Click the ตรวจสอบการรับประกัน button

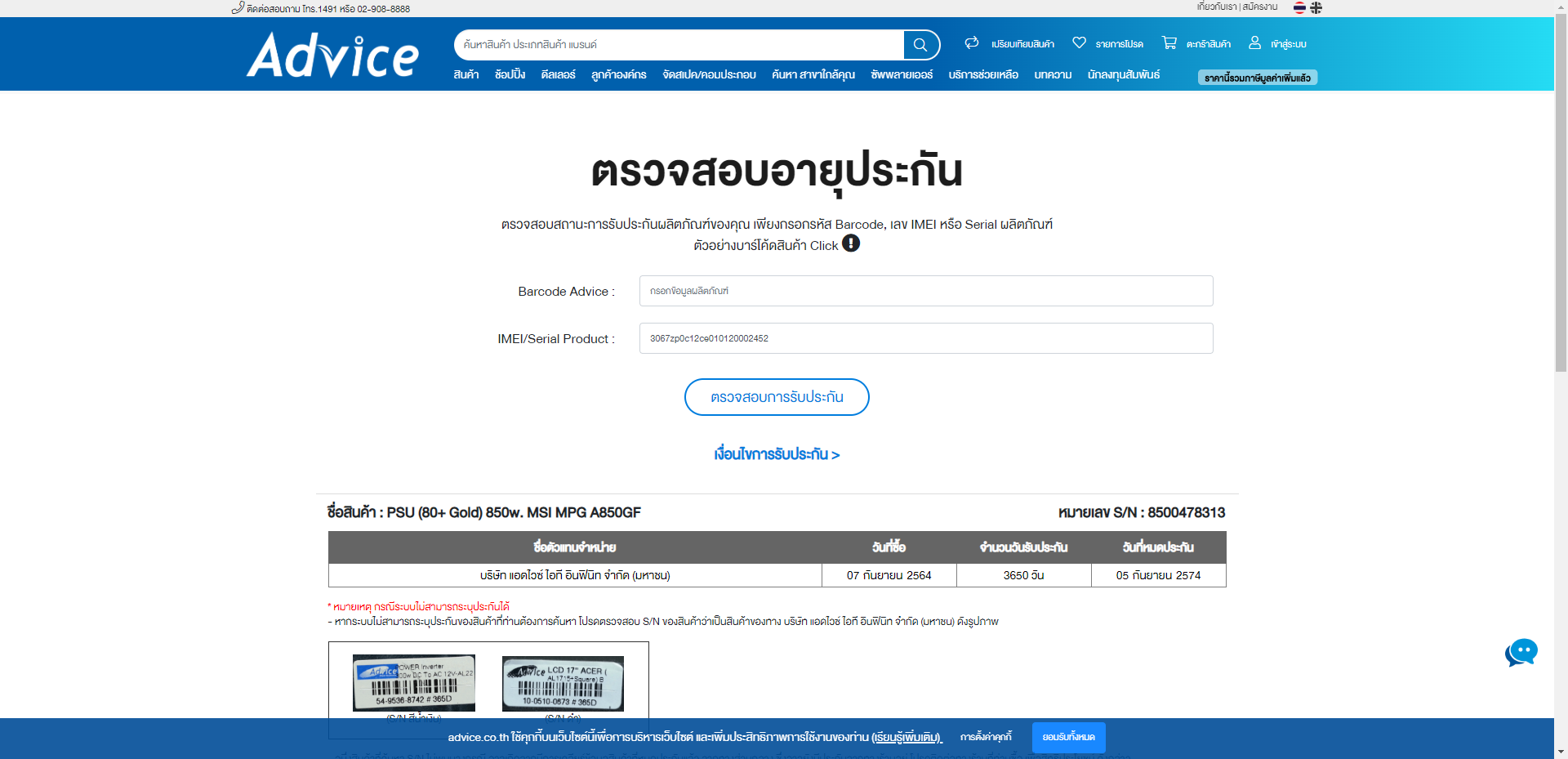point(777,397)
